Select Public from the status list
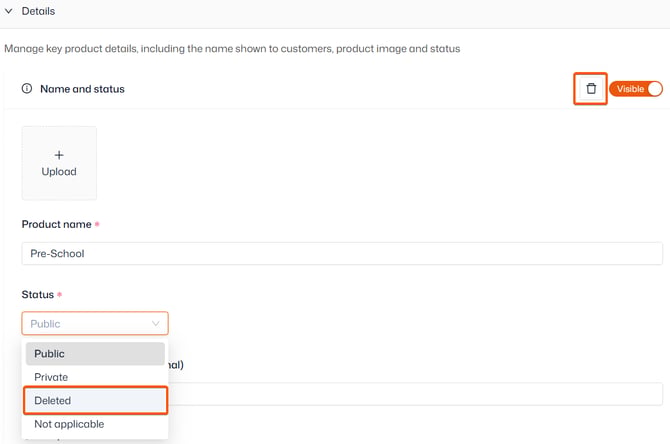The width and height of the screenshot is (670, 444). 95,354
